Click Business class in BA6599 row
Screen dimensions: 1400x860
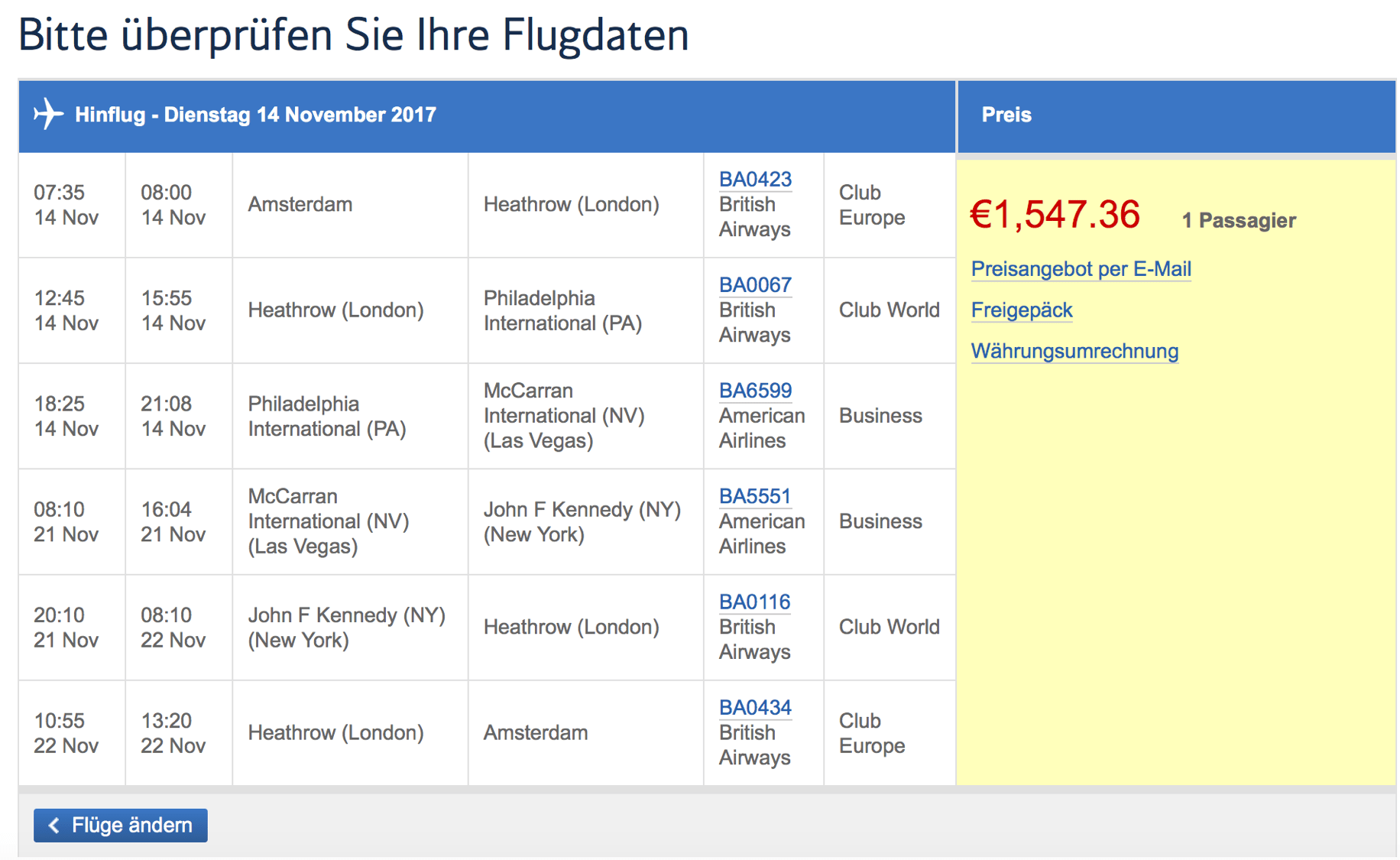click(x=880, y=416)
